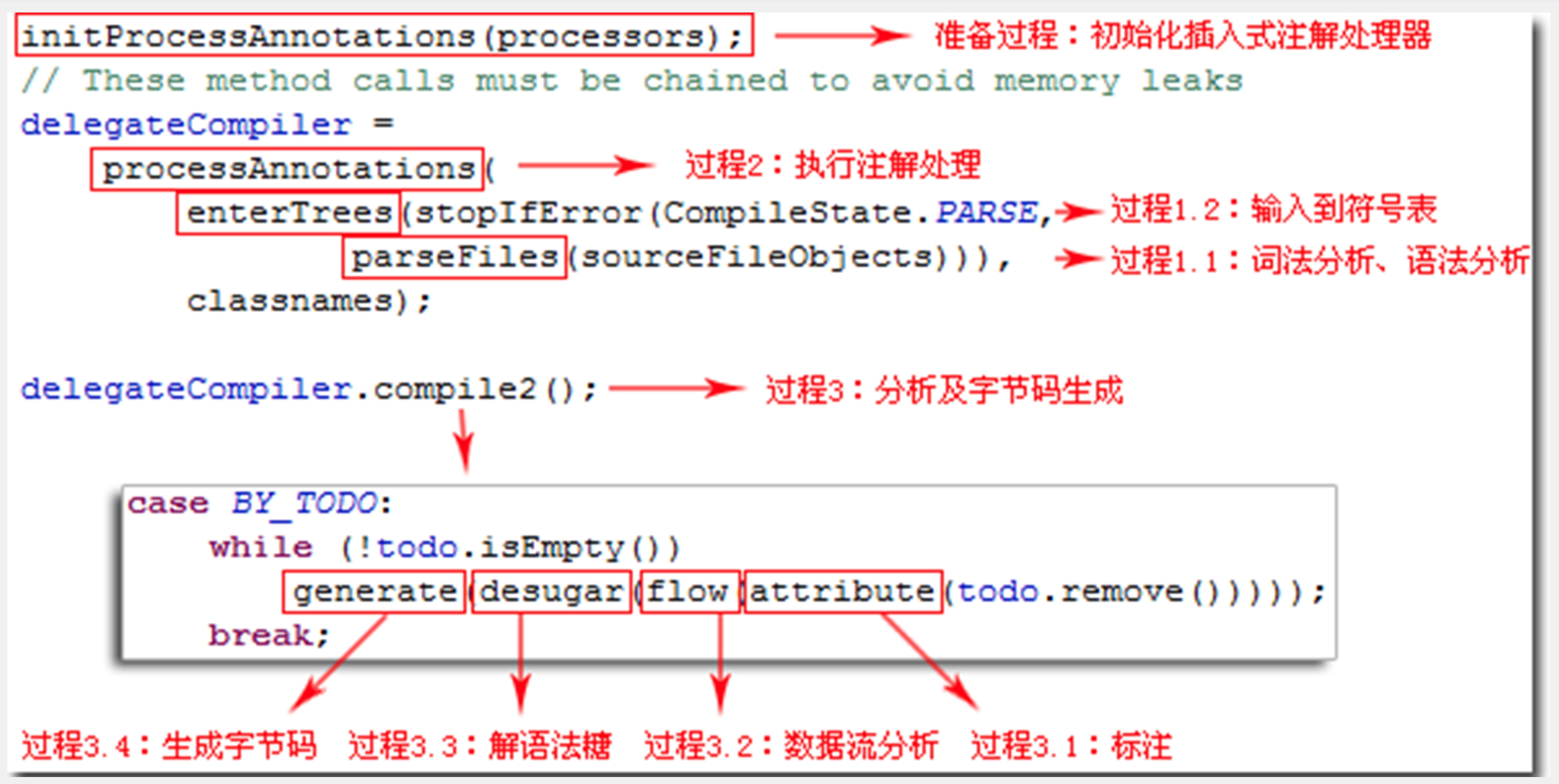This screenshot has width=1559, height=784.
Task: Select the attribute method box
Action: pos(842,591)
